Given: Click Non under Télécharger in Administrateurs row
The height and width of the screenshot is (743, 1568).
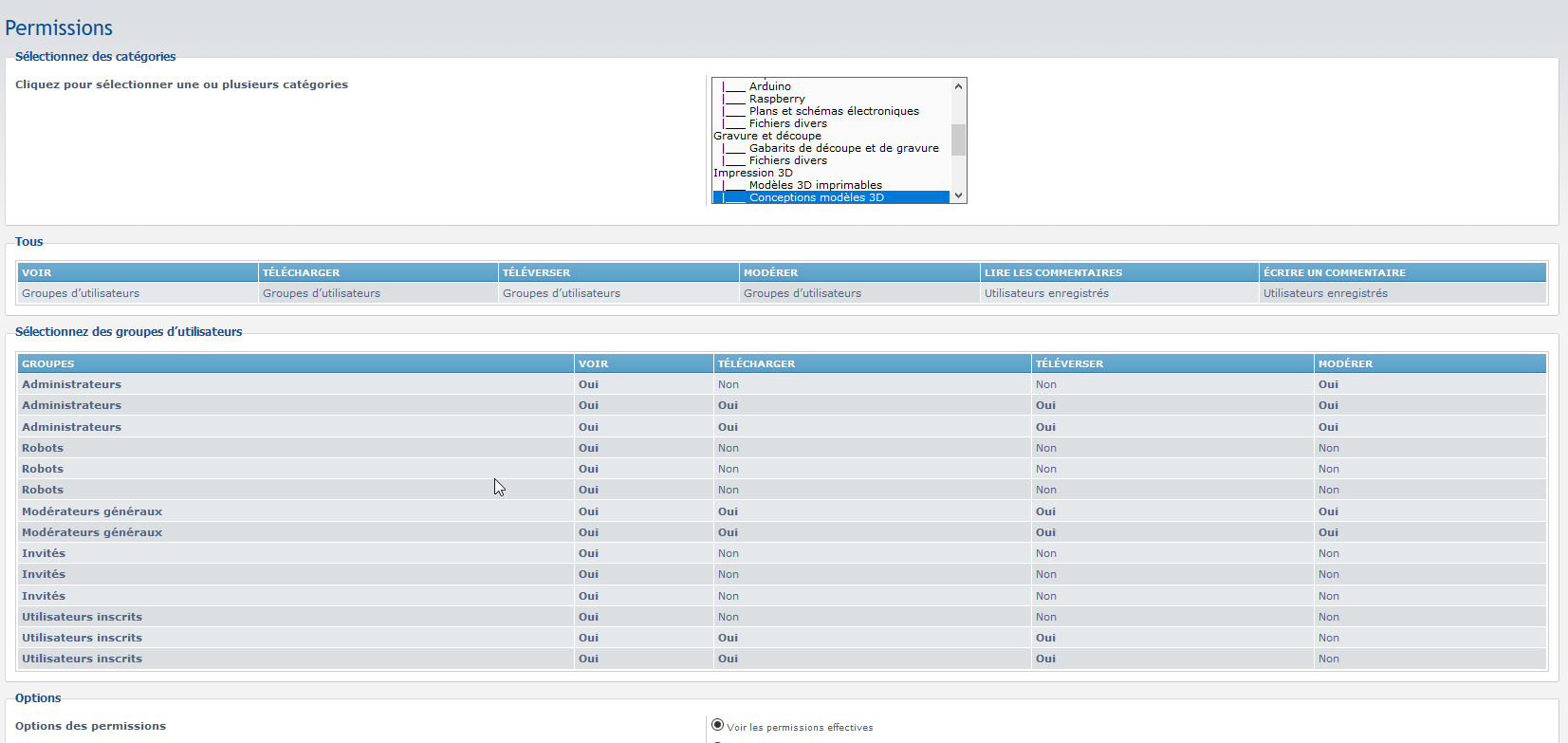Looking at the screenshot, I should (729, 384).
